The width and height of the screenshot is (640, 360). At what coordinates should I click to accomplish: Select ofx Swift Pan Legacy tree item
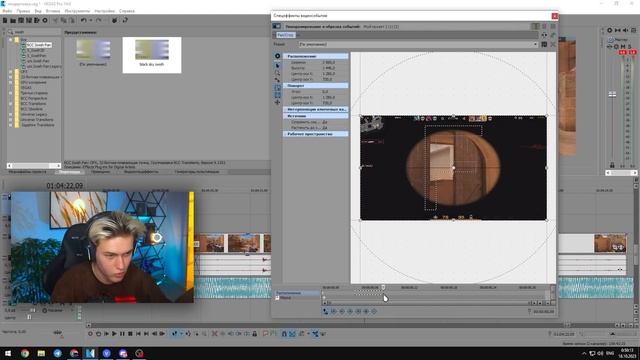(44, 66)
